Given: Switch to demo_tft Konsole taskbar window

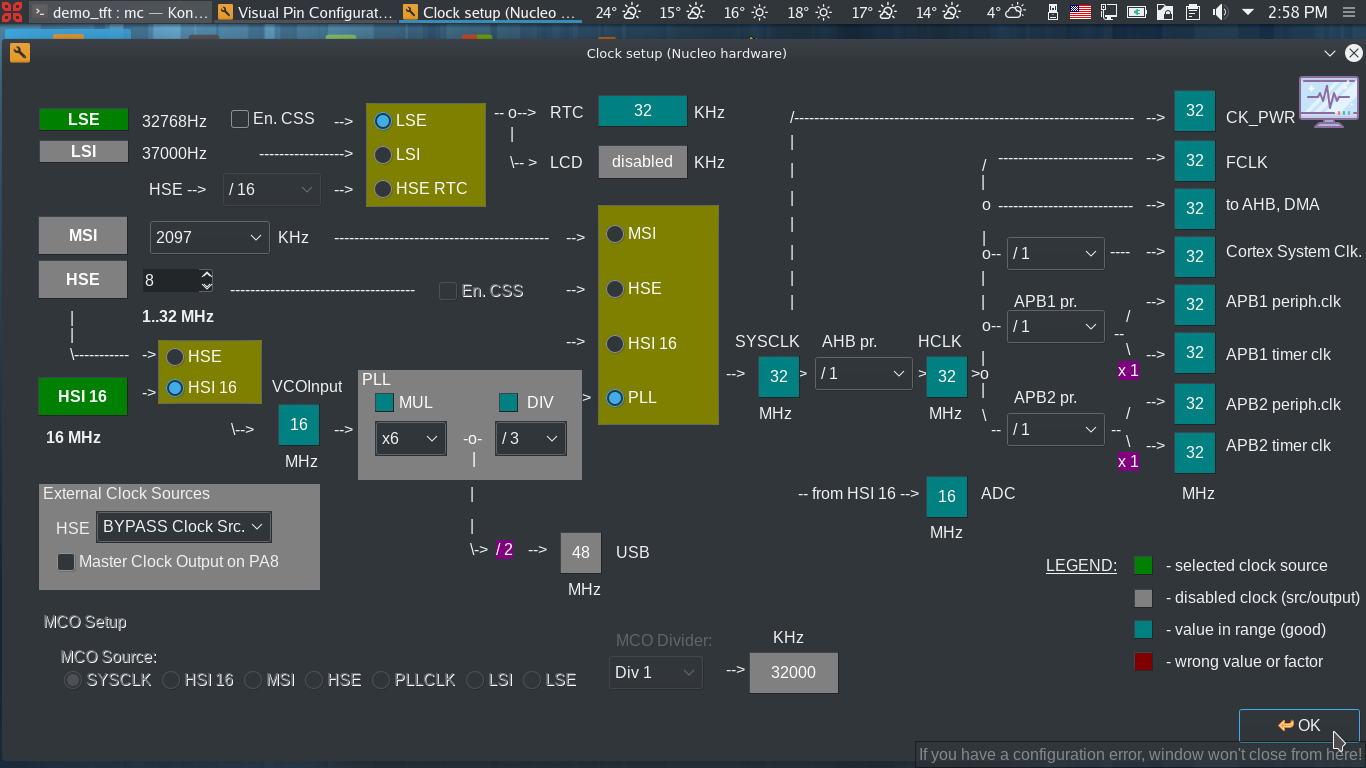Looking at the screenshot, I should point(120,12).
